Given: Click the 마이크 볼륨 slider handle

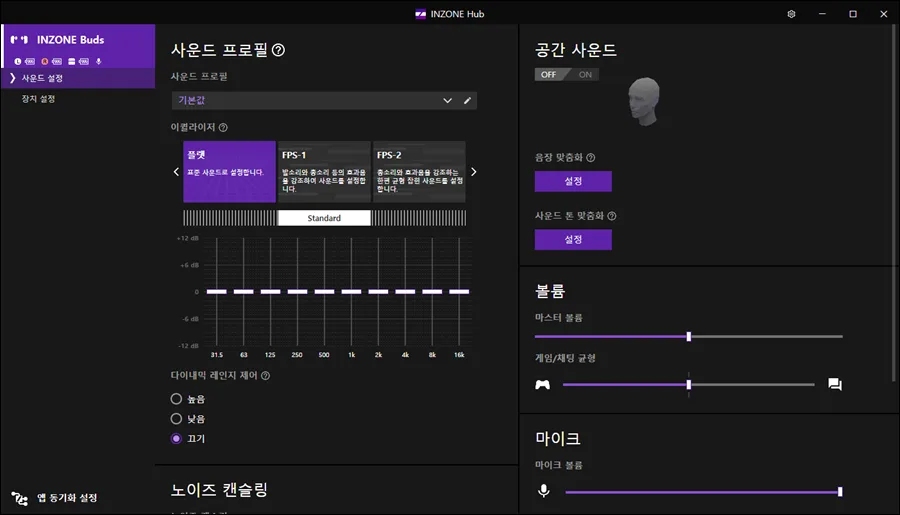Looking at the screenshot, I should [x=840, y=491].
